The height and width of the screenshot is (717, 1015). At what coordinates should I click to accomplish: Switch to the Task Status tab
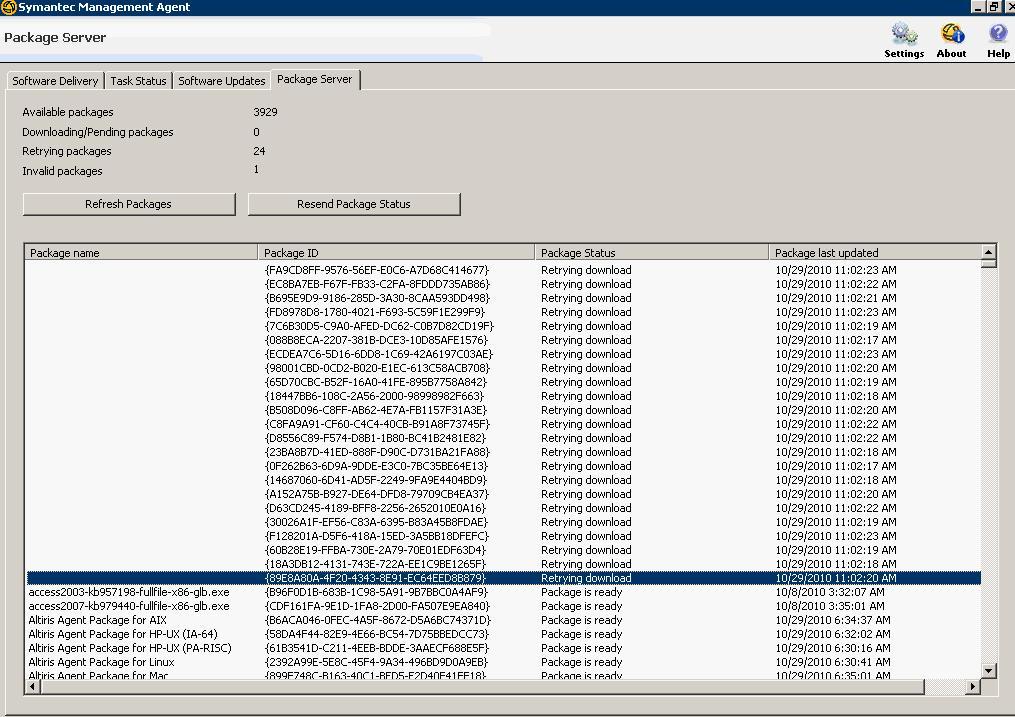[x=138, y=81]
